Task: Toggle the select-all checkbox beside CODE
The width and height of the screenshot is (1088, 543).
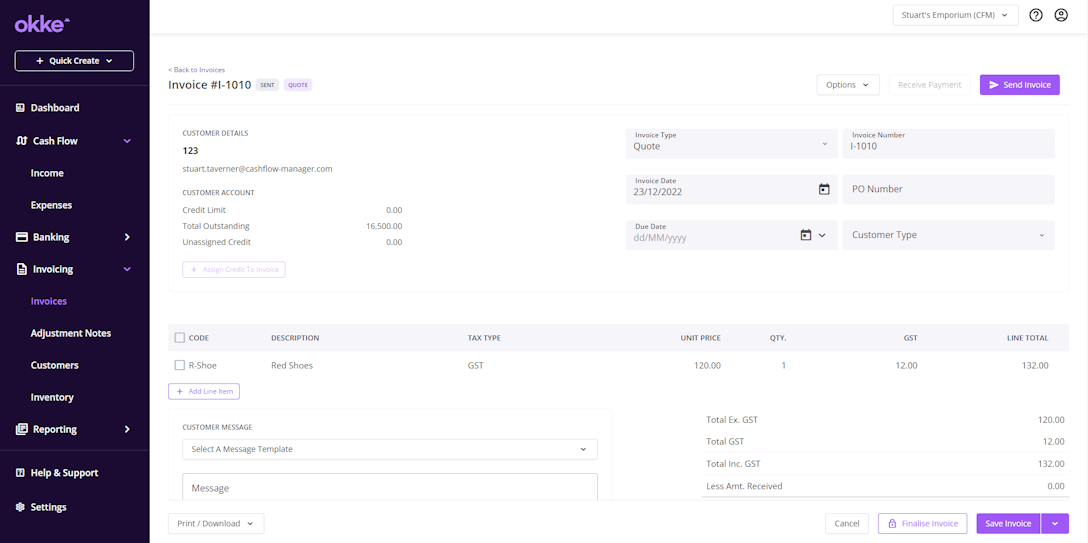Action: tap(180, 338)
